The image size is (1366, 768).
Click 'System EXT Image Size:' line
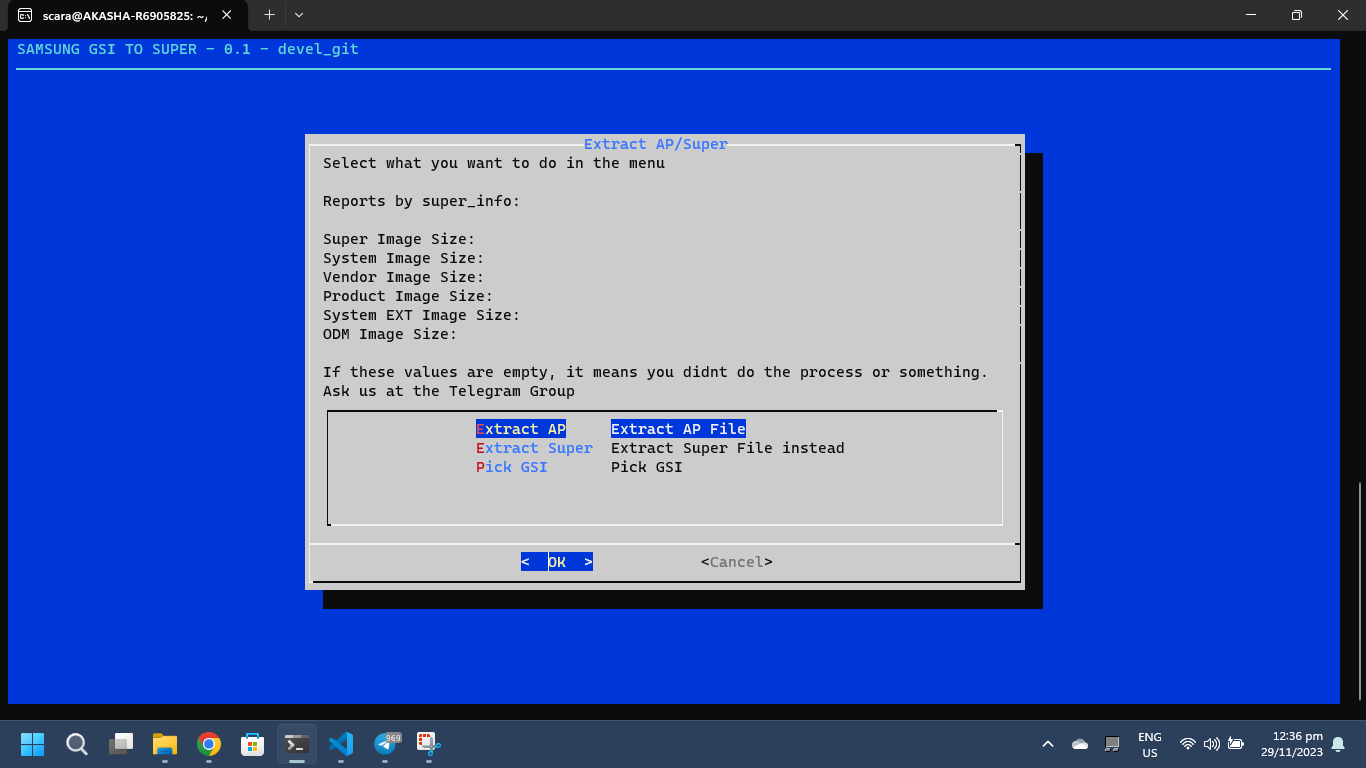422,315
